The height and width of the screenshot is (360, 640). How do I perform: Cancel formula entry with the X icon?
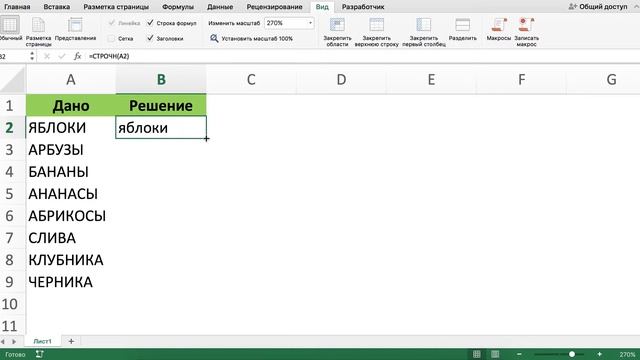[x=47, y=56]
